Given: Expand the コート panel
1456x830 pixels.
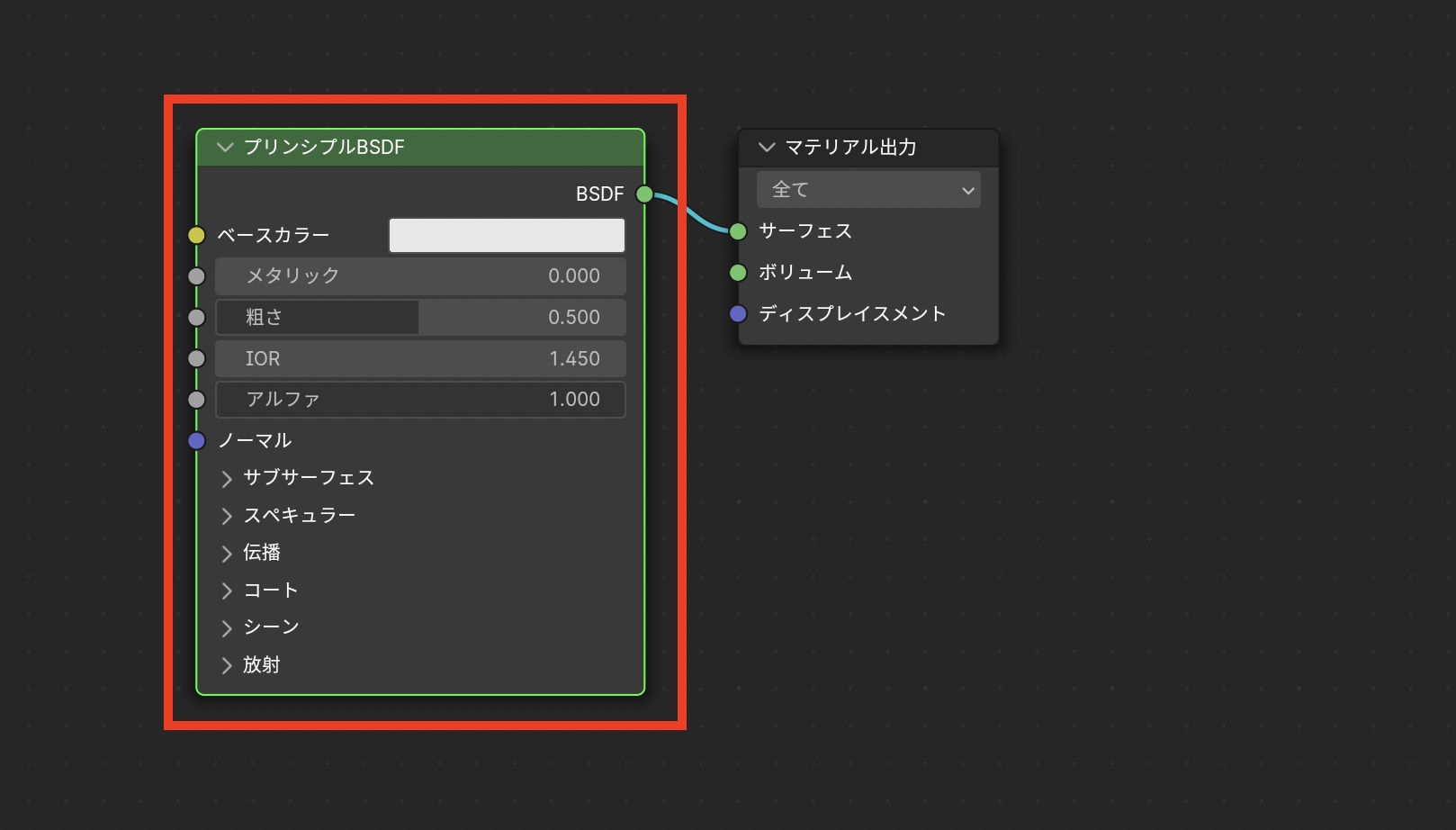Looking at the screenshot, I should 227,591.
